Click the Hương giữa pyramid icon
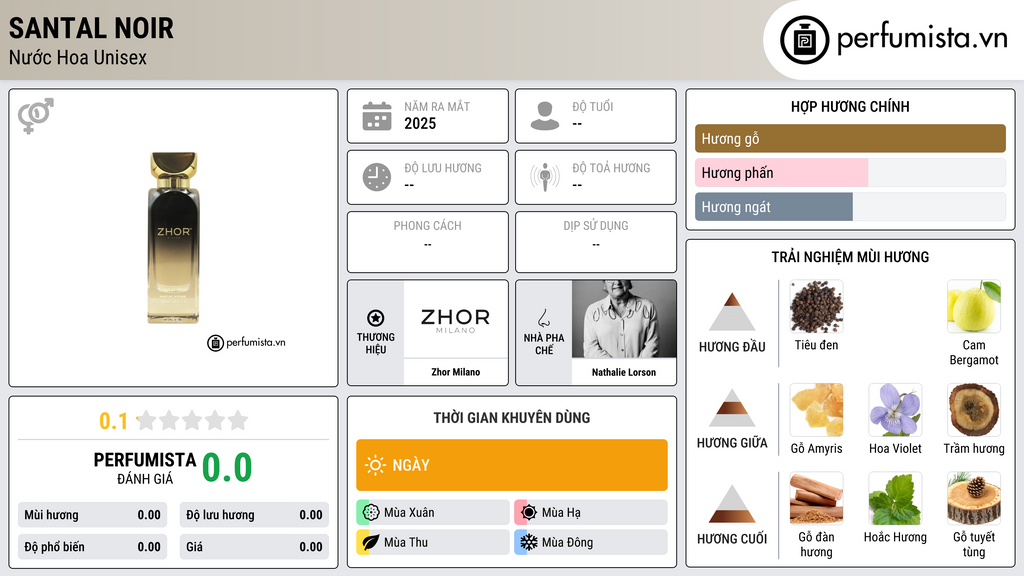Viewport: 1024px width, 576px height. click(x=732, y=408)
